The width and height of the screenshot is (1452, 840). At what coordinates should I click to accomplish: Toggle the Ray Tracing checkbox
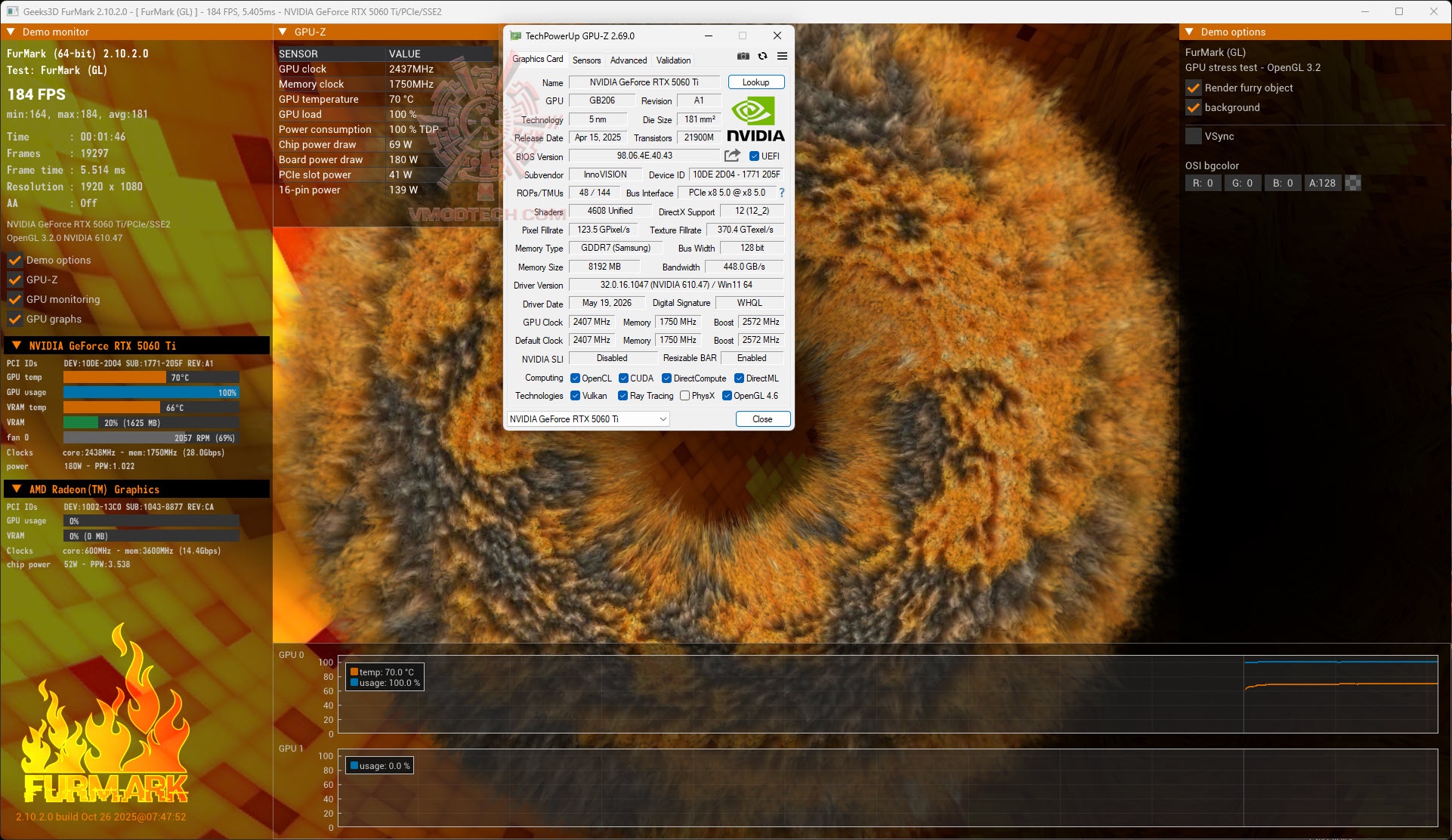623,396
